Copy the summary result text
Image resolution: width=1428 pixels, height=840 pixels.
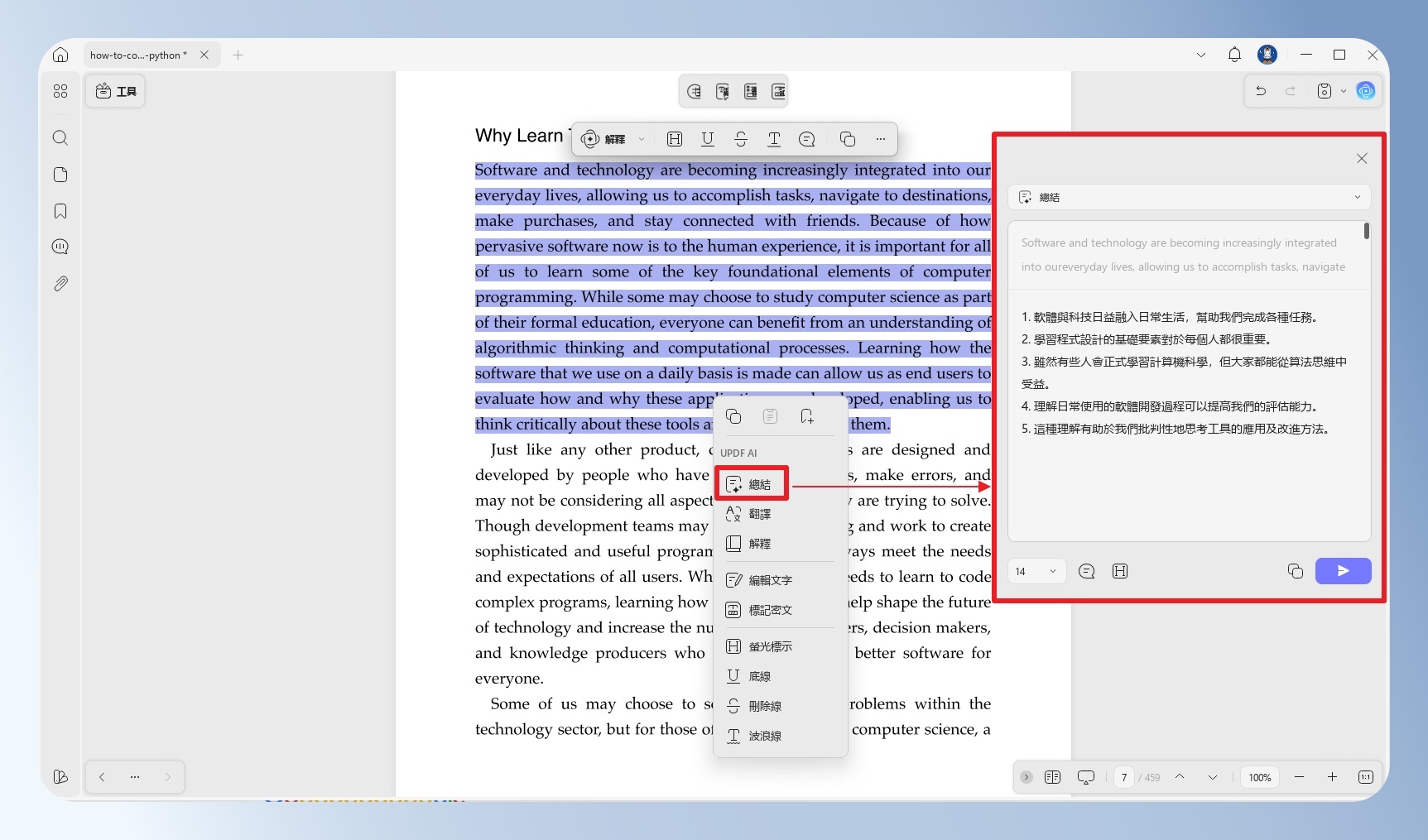[1296, 571]
